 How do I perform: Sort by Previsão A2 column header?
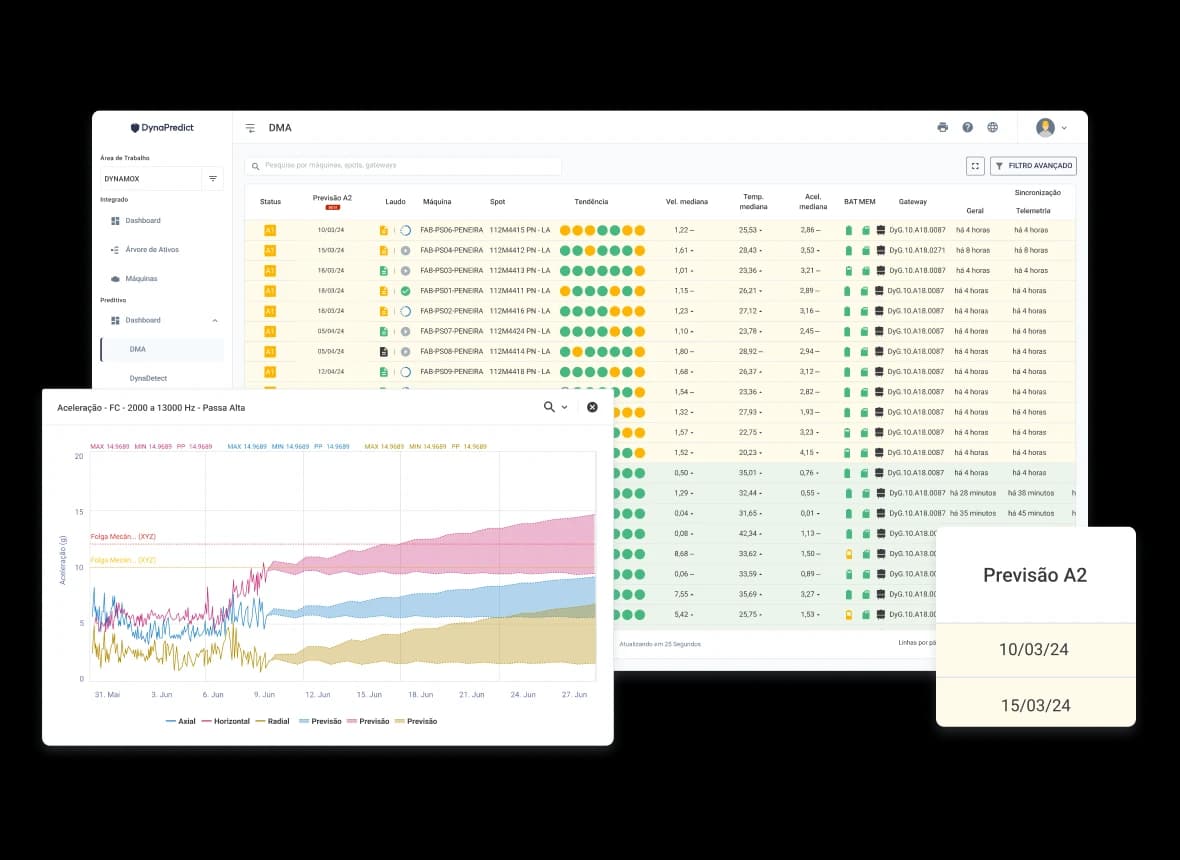[332, 198]
